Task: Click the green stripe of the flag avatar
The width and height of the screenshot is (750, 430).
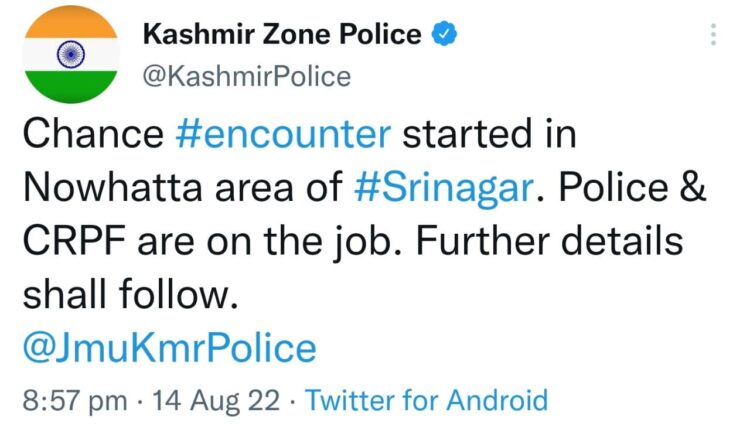Action: (69, 87)
